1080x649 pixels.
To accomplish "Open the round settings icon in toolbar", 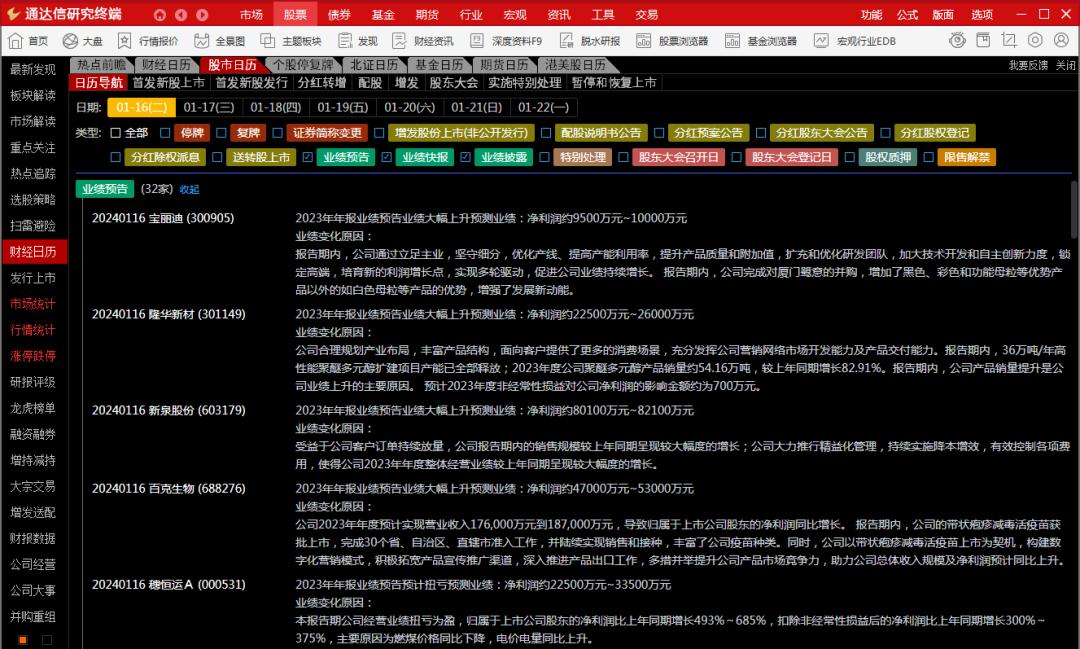I will point(1035,40).
